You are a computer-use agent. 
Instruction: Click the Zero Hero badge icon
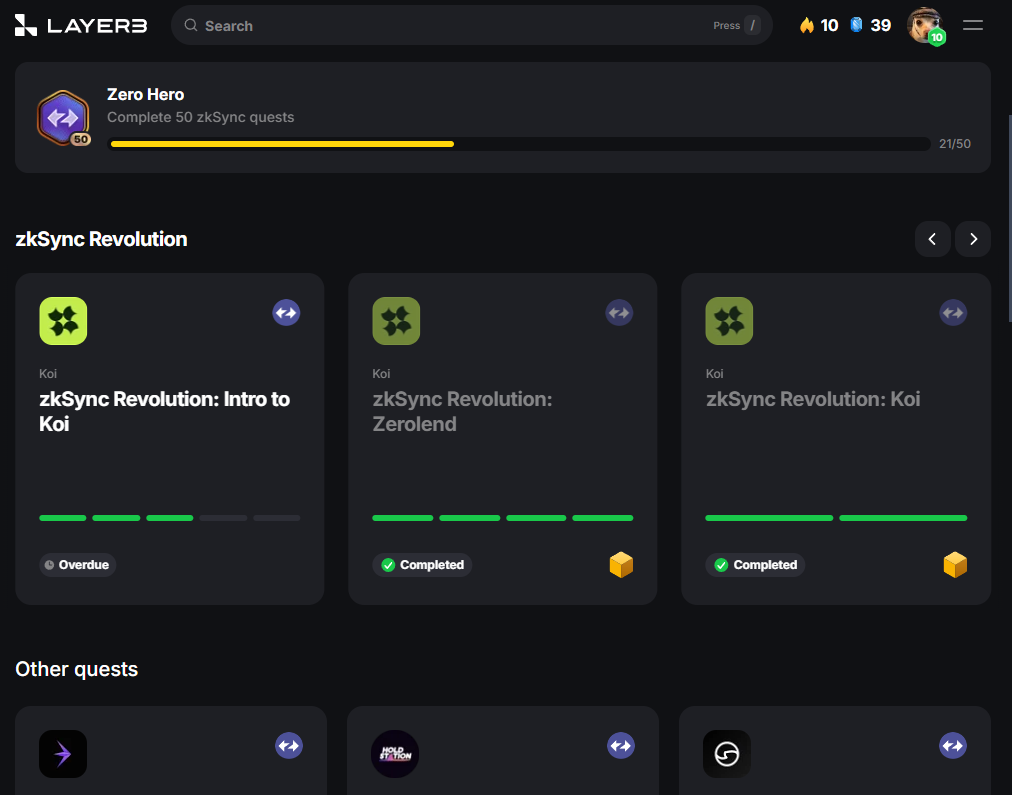(x=63, y=117)
